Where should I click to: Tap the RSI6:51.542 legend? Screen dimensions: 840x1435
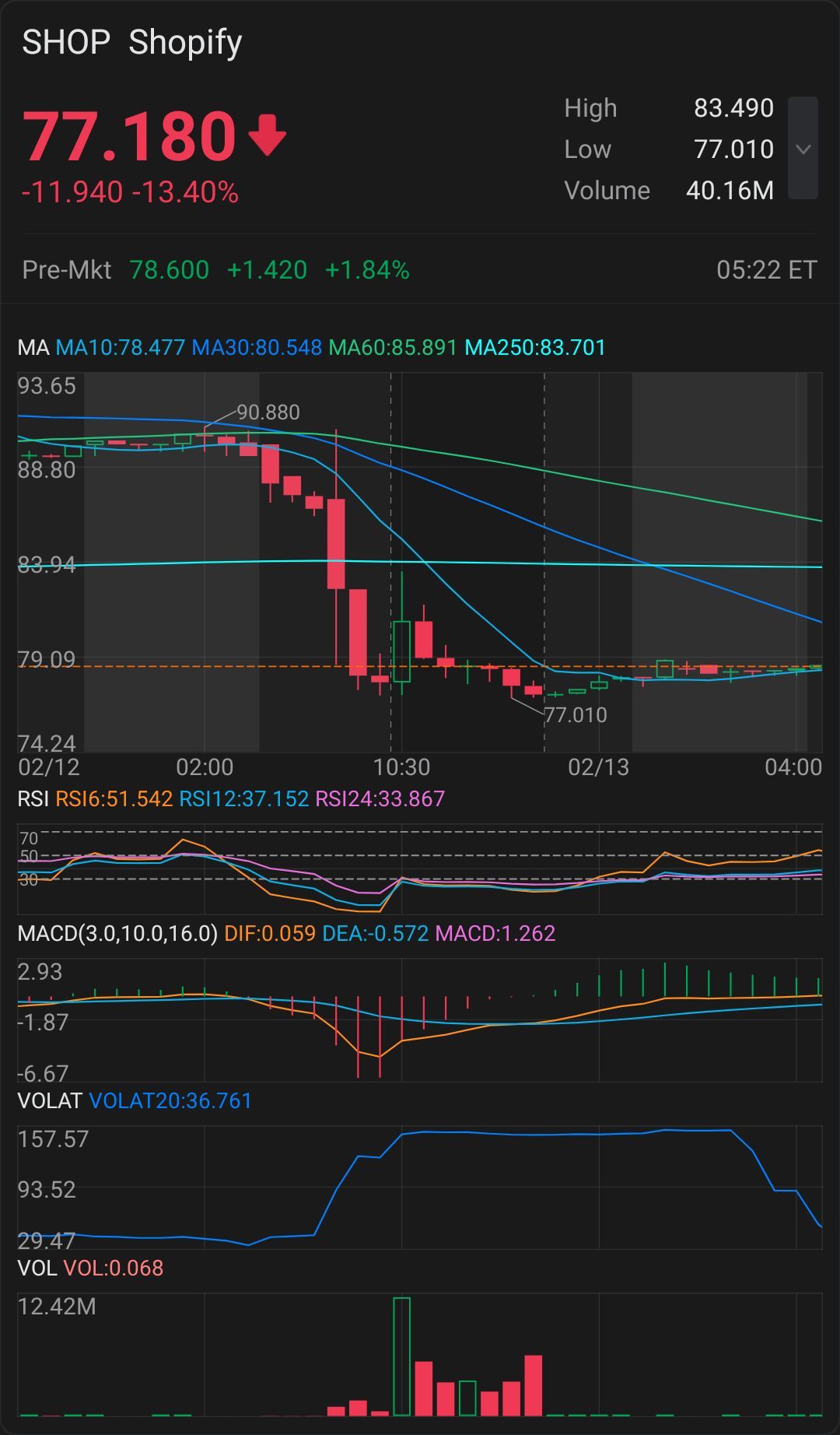tap(114, 799)
